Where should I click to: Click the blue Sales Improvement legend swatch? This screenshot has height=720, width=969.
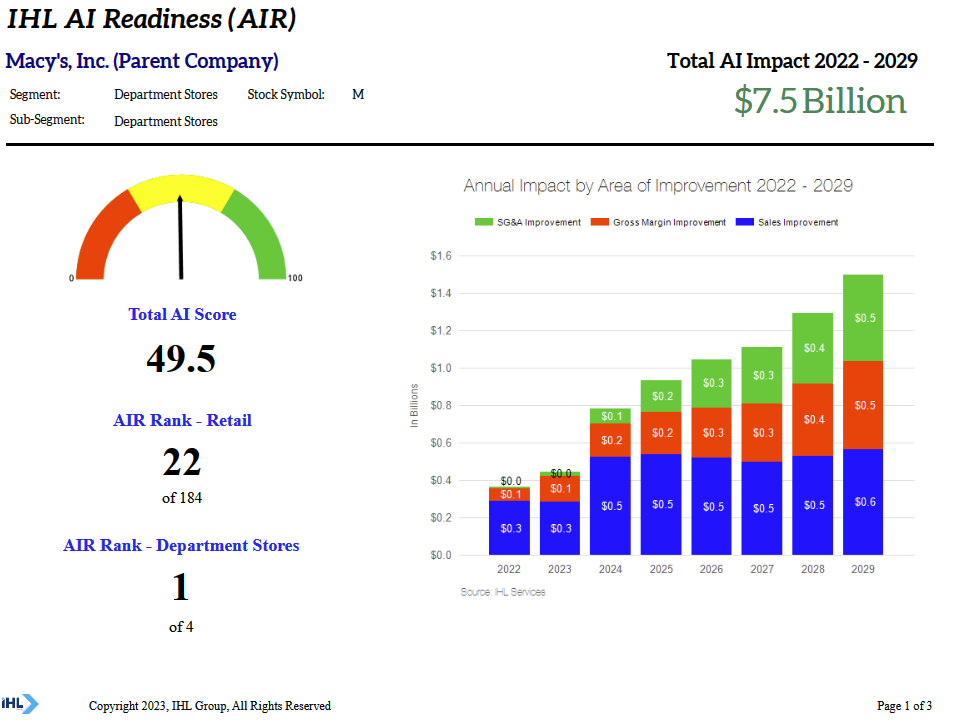point(745,222)
